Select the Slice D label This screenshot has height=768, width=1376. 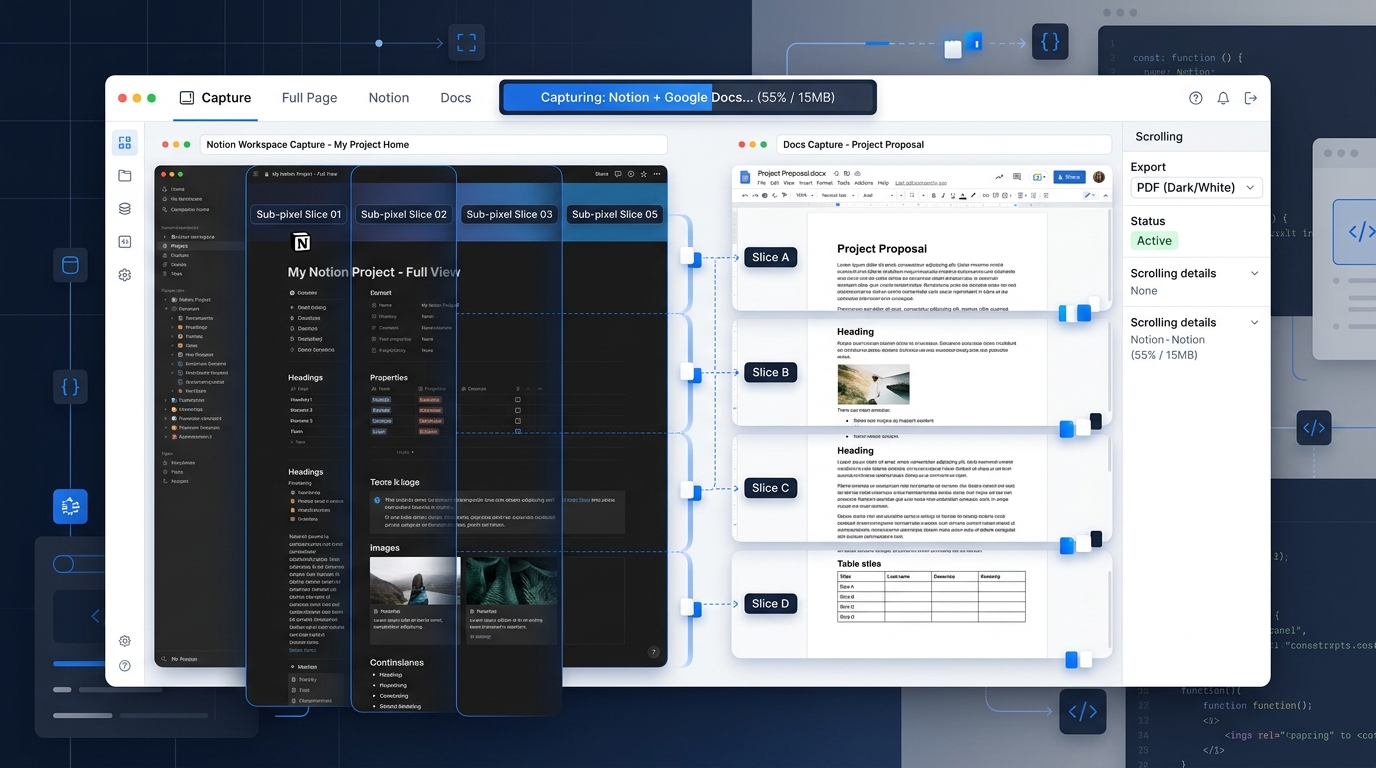(x=770, y=603)
